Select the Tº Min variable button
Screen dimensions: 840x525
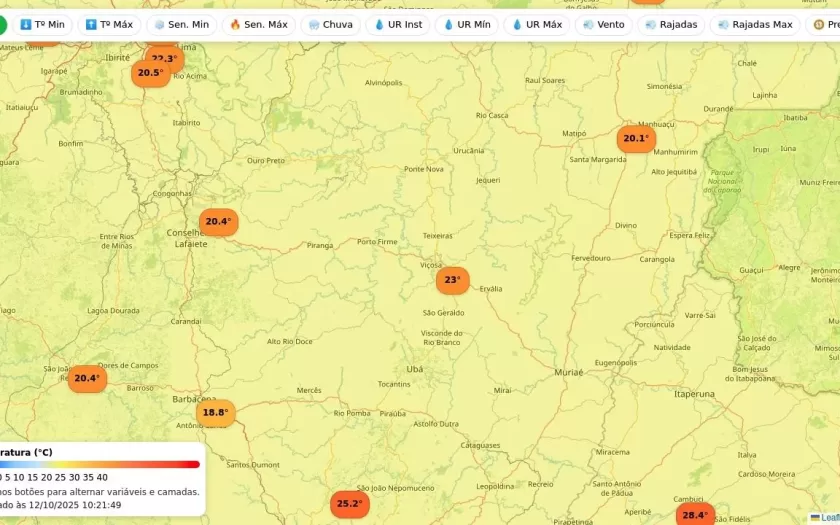coord(42,24)
